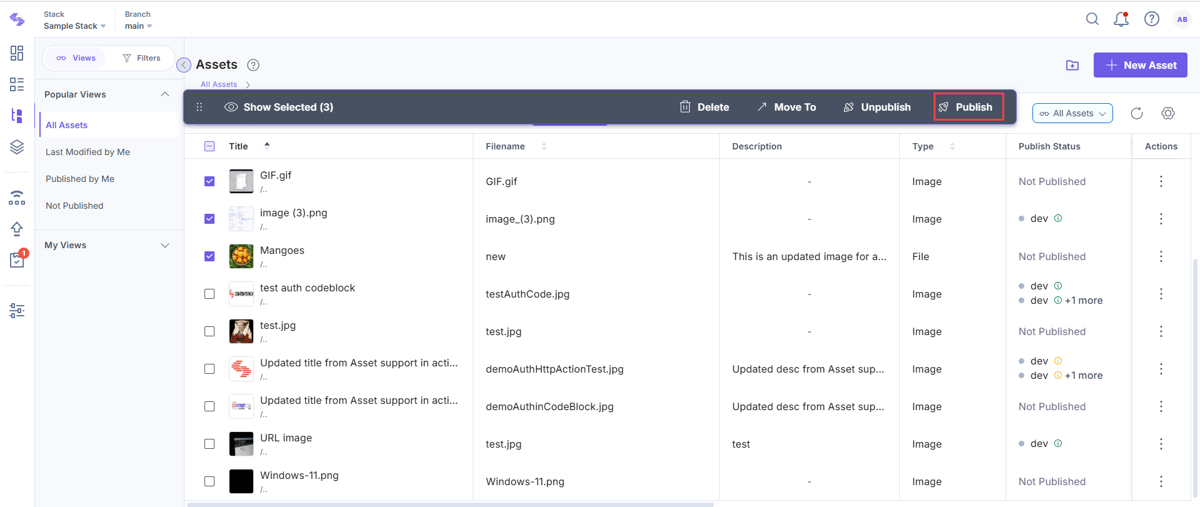Sort by Title column arrow
Screen dimensions: 1200x507
pyautogui.click(x=267, y=146)
